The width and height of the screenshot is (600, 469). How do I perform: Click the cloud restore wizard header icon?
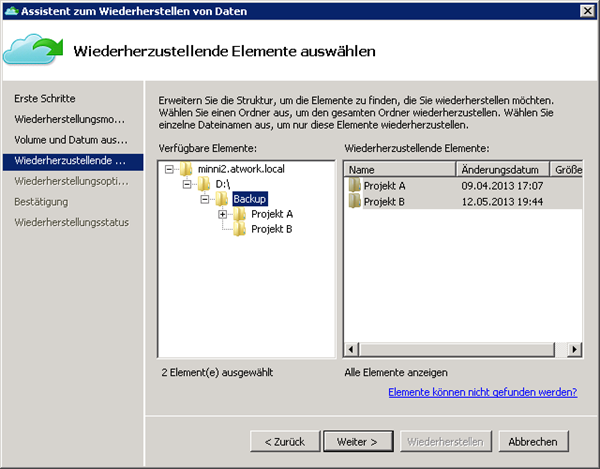(x=33, y=50)
